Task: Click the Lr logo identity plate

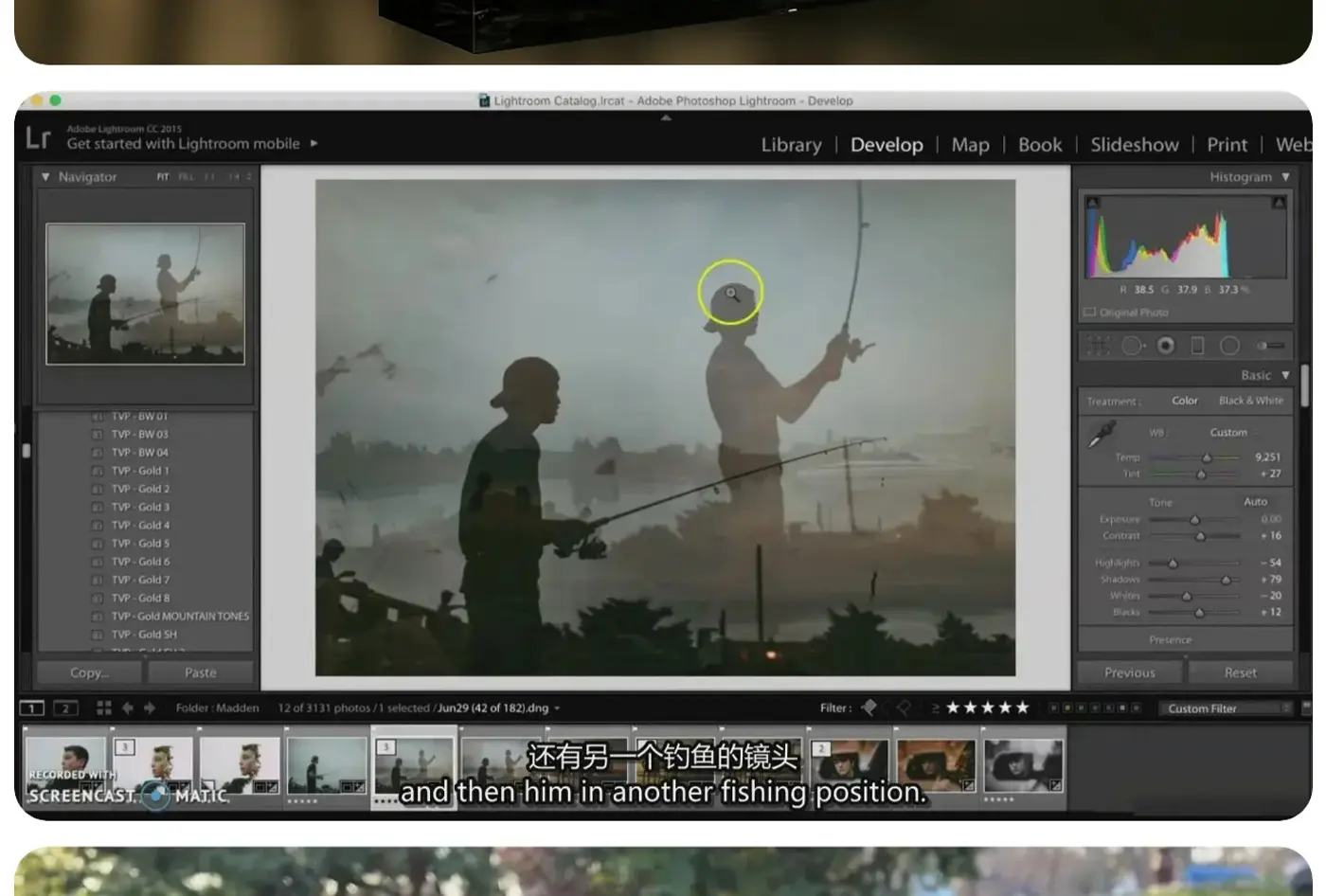Action: [x=38, y=138]
